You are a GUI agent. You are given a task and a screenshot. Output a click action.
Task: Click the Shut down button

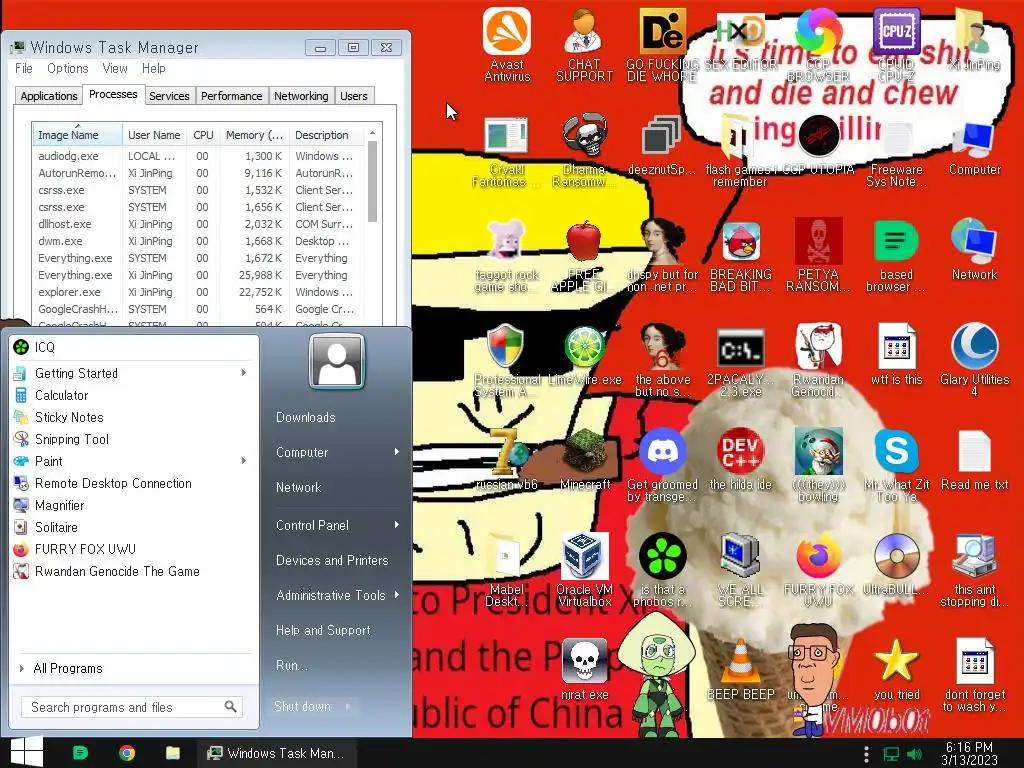[303, 706]
